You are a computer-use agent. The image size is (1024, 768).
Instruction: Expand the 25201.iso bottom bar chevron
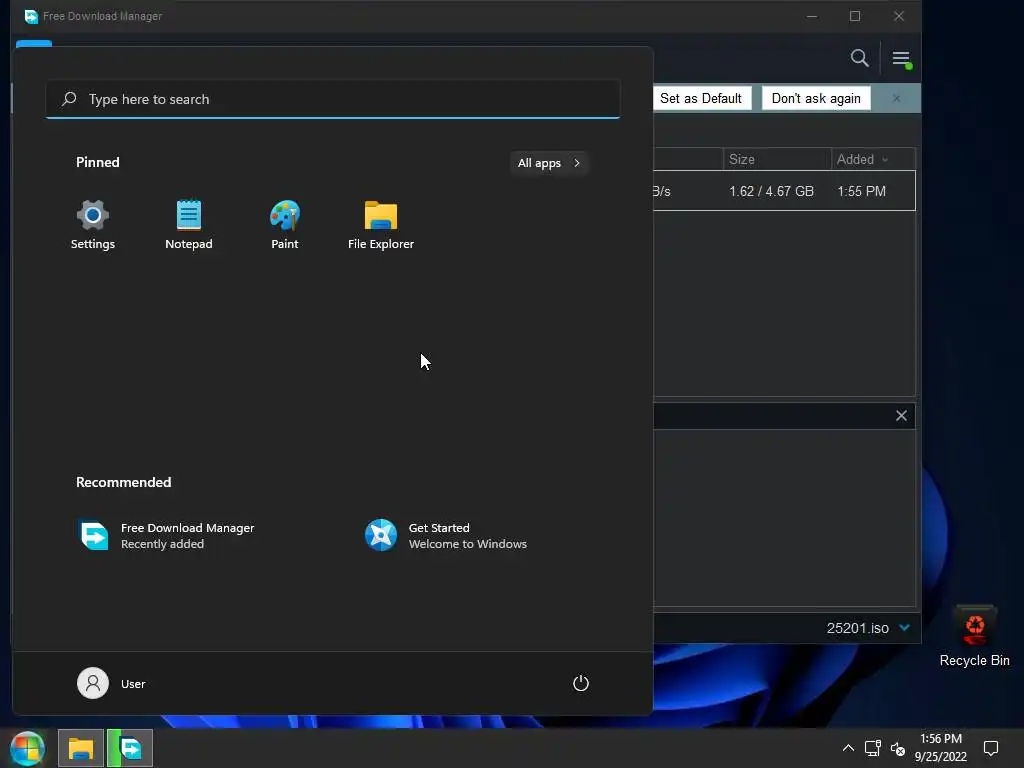[904, 628]
